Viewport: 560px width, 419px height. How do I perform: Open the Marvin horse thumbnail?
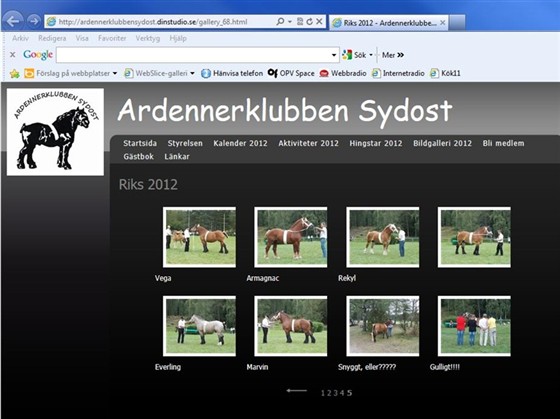[x=291, y=326]
